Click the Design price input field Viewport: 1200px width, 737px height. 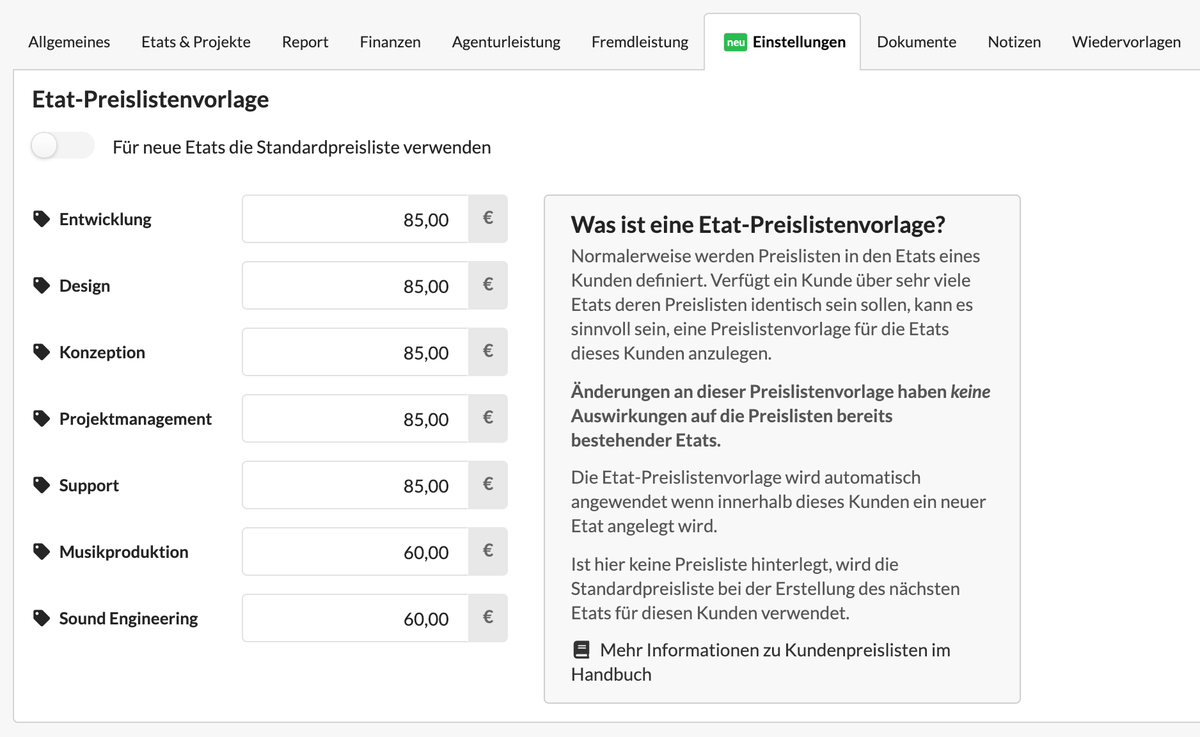[x=356, y=286]
